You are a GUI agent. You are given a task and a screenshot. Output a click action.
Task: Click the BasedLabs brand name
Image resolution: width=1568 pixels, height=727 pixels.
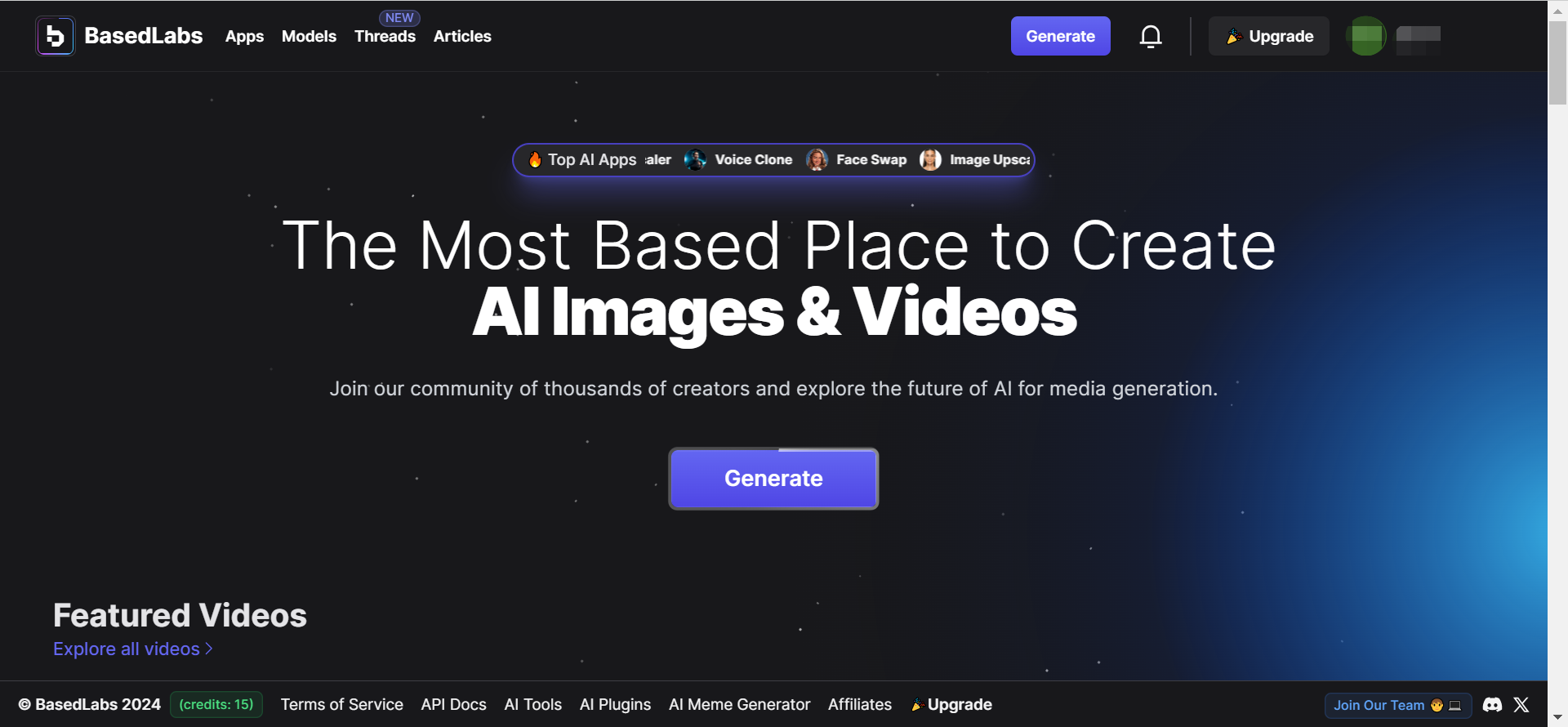144,36
